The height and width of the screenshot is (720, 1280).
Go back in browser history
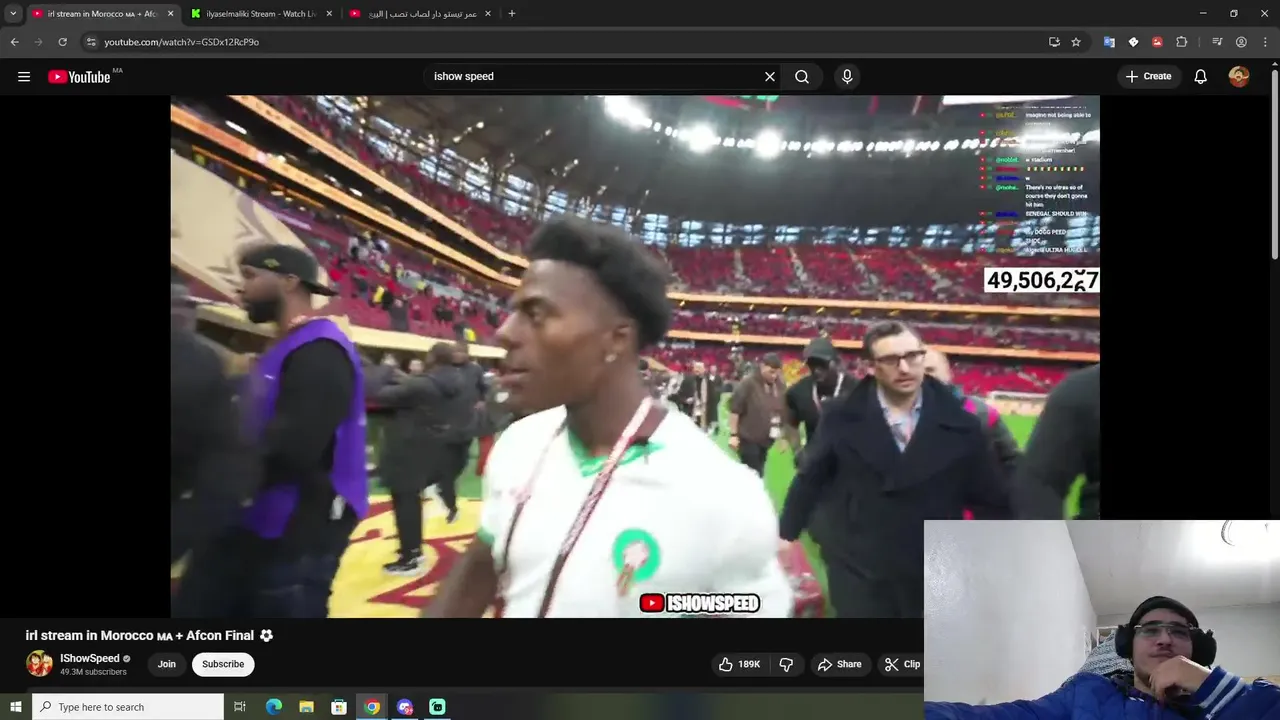click(x=14, y=42)
